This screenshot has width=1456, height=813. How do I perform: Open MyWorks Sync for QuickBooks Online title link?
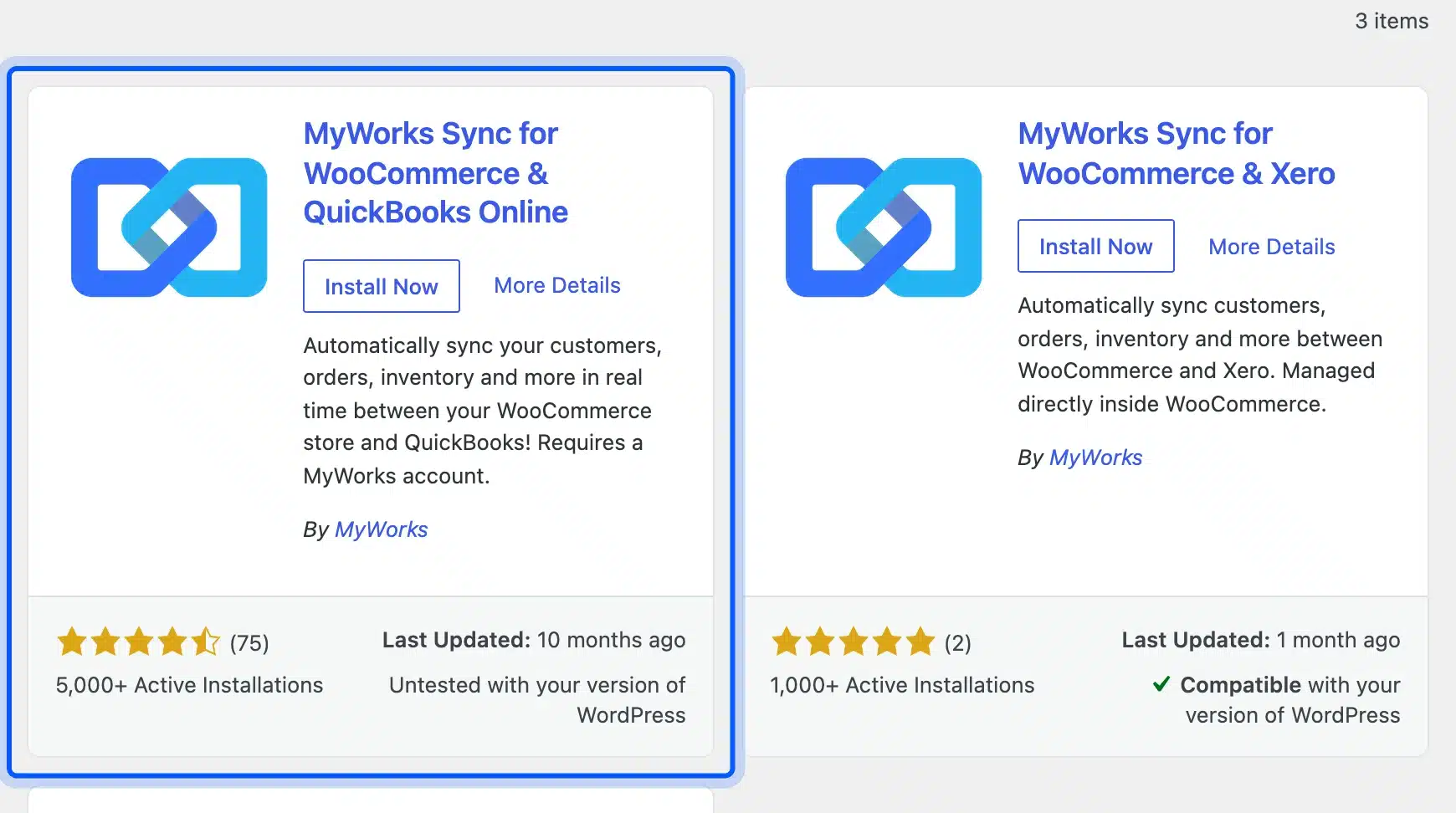pyautogui.click(x=435, y=173)
